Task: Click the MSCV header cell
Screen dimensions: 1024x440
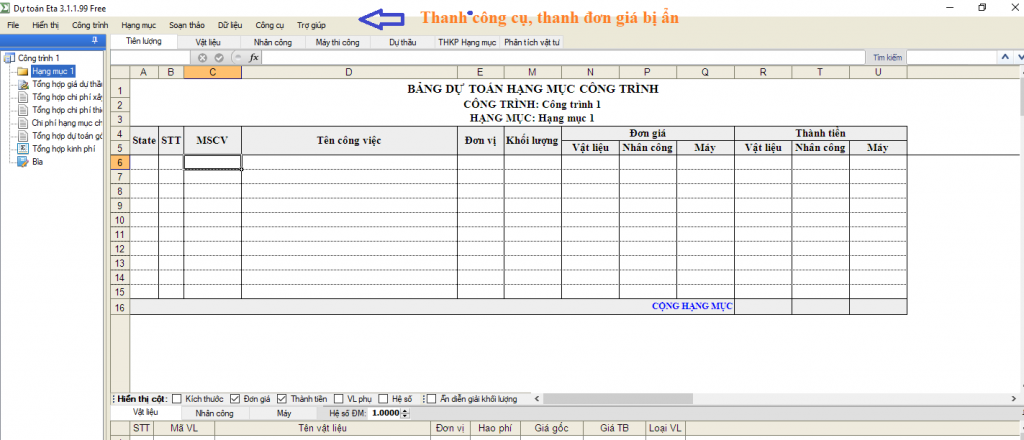Action: click(212, 140)
